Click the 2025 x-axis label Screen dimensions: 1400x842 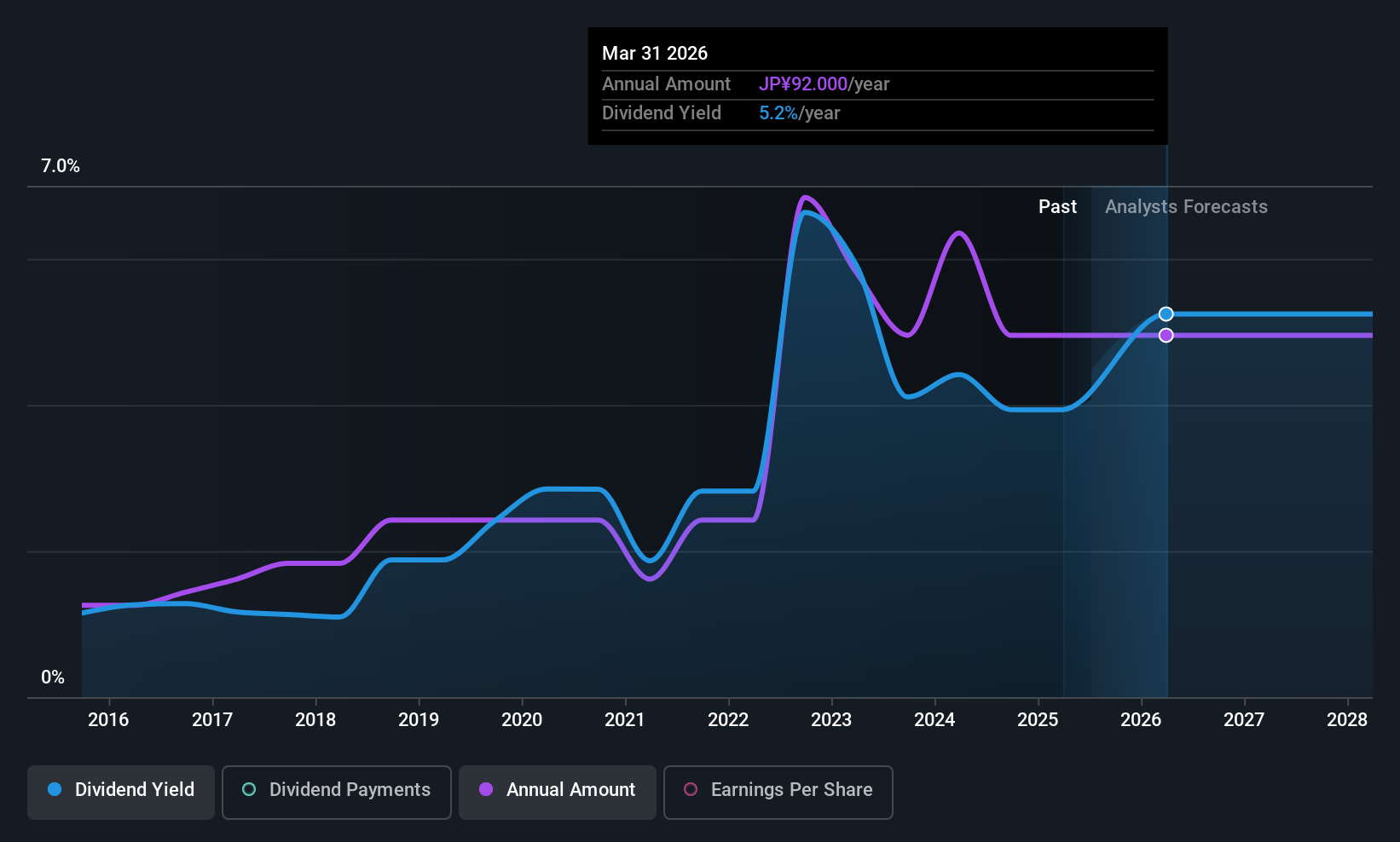(x=1038, y=720)
